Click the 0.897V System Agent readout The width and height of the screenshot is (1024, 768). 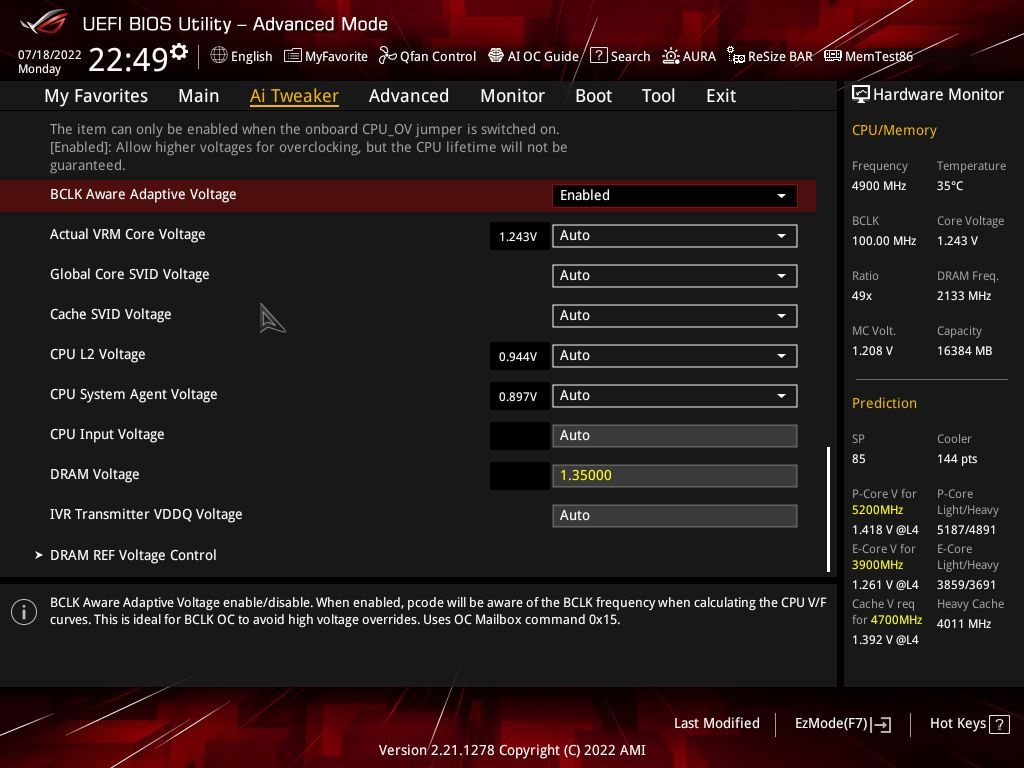tap(519, 396)
